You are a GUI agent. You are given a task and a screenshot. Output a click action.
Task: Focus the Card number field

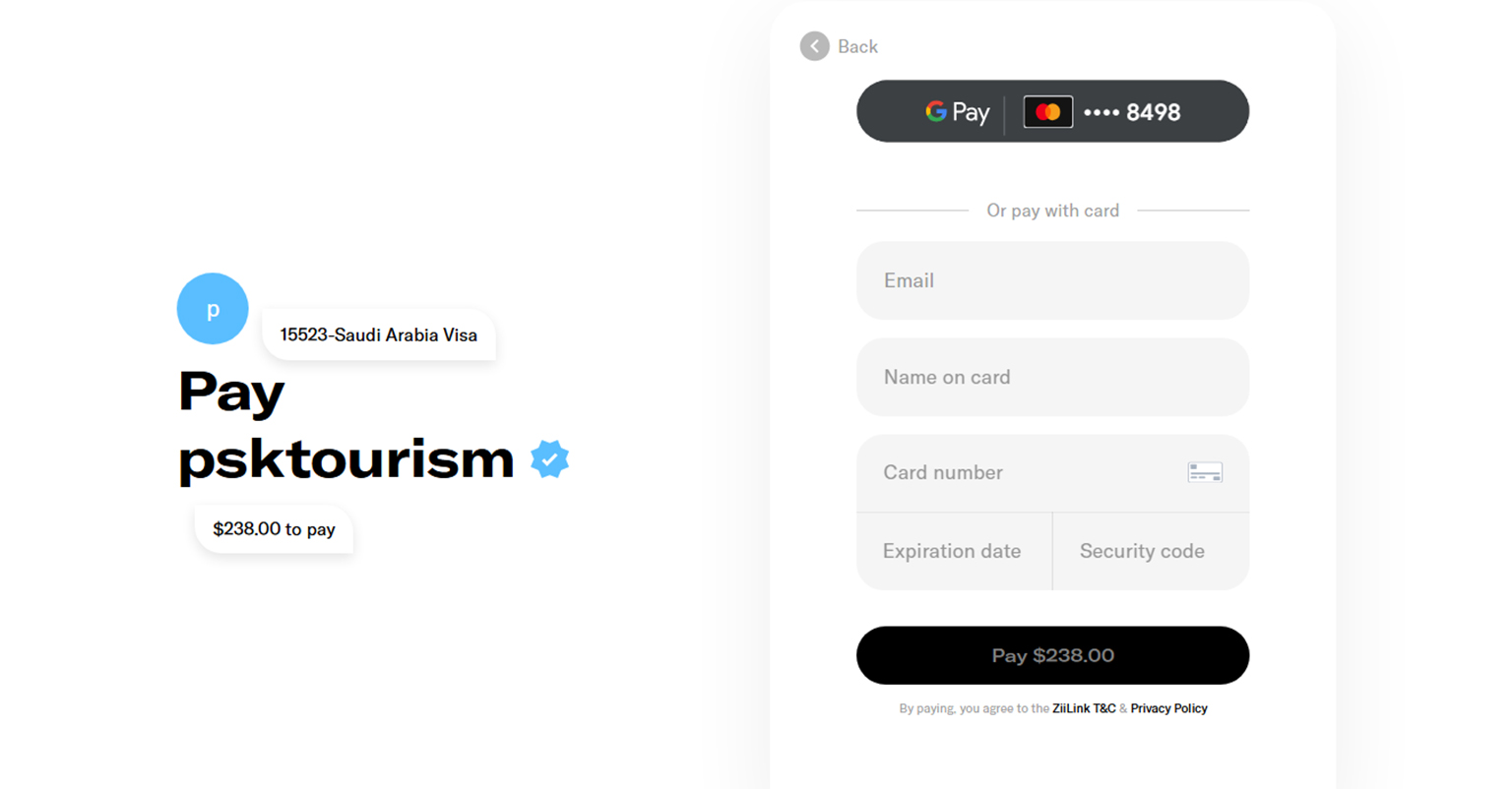pos(1024,473)
